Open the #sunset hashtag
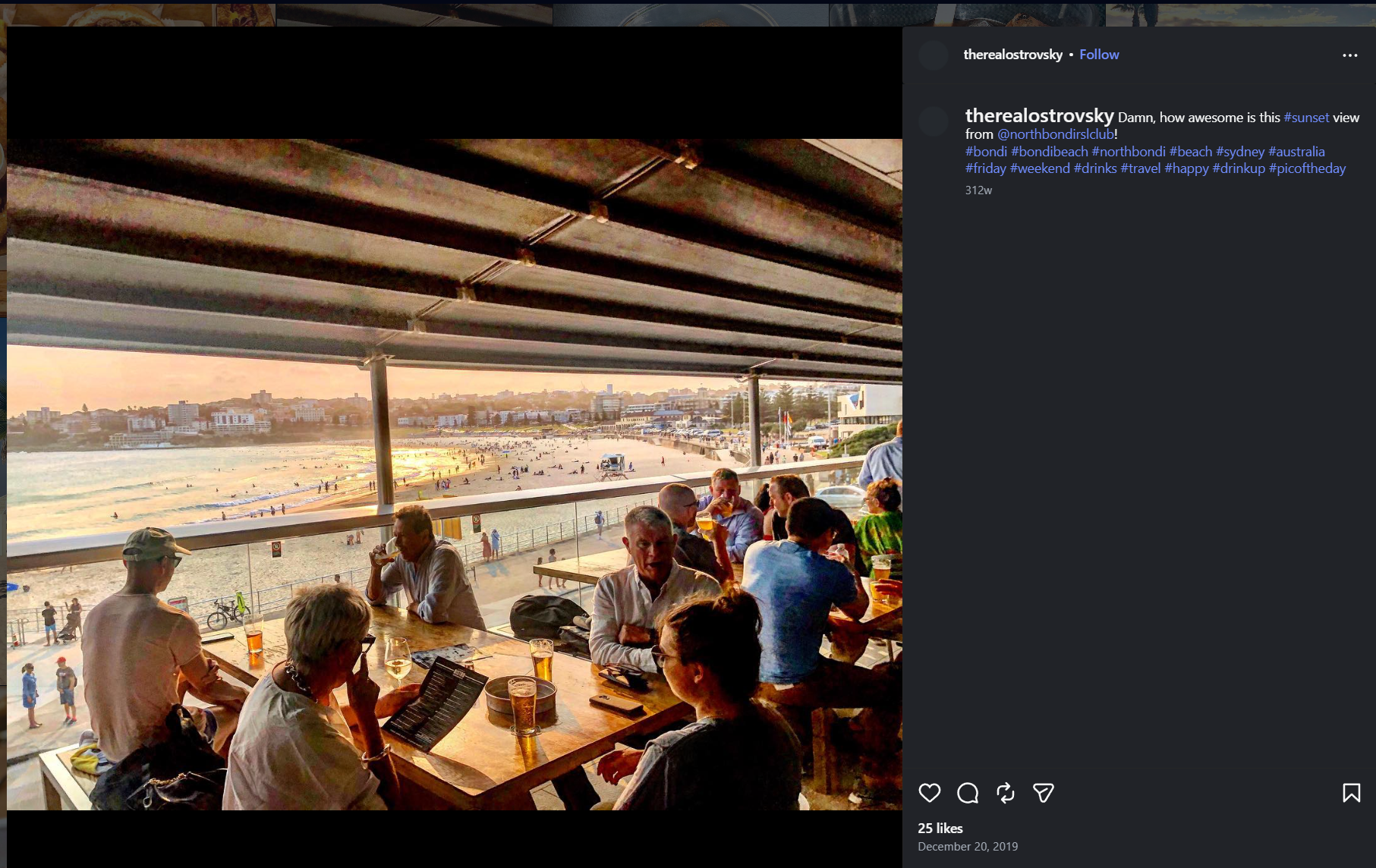The image size is (1376, 868). coord(1306,118)
